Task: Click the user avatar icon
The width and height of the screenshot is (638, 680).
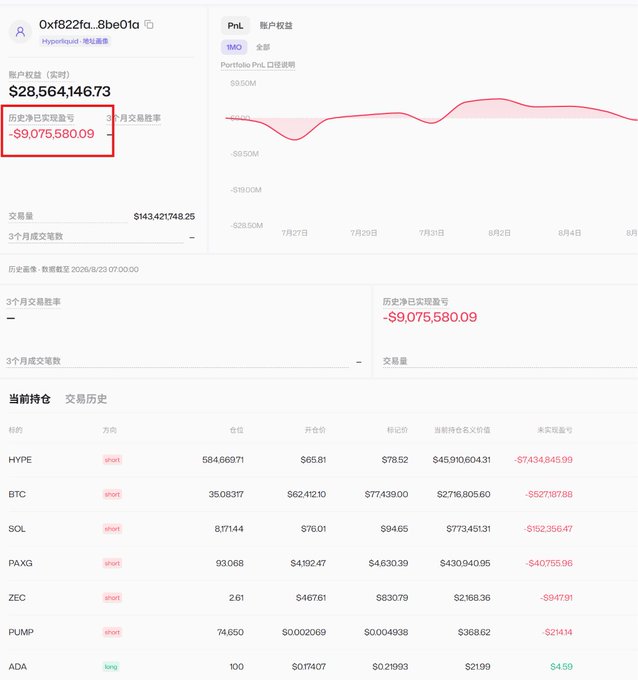Action: click(x=20, y=32)
